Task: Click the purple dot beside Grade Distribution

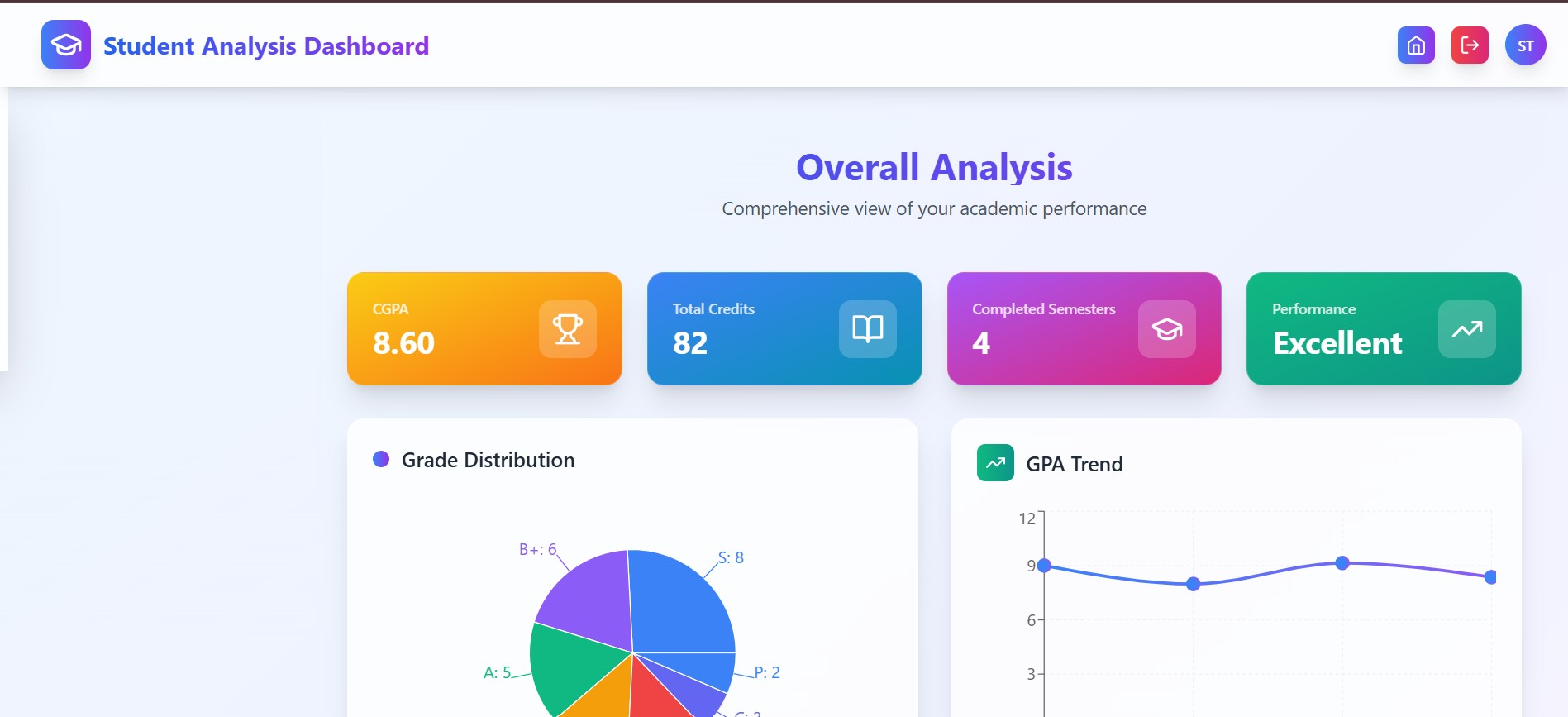Action: point(381,459)
